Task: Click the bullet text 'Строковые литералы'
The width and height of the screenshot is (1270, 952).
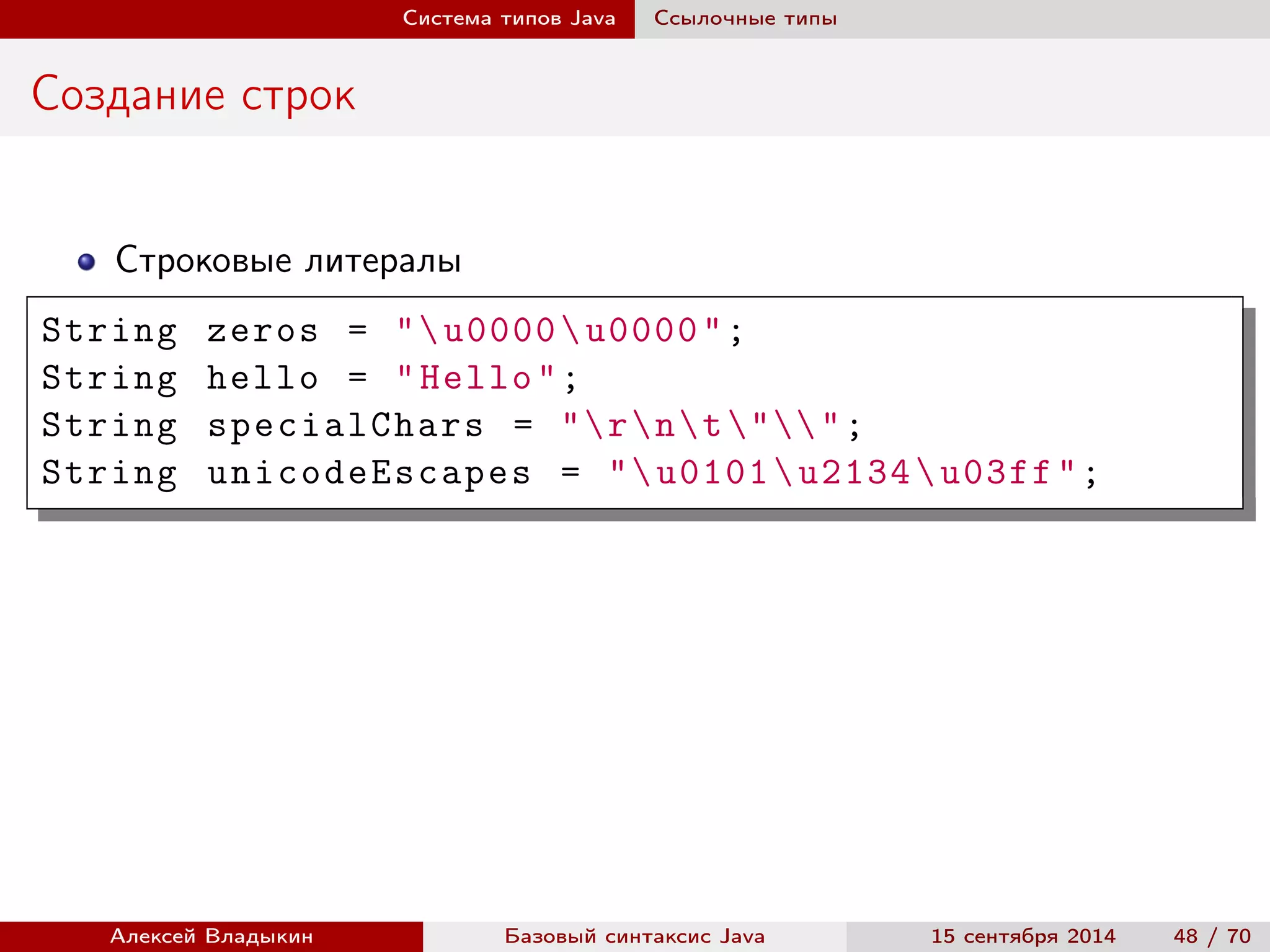Action: (x=288, y=260)
